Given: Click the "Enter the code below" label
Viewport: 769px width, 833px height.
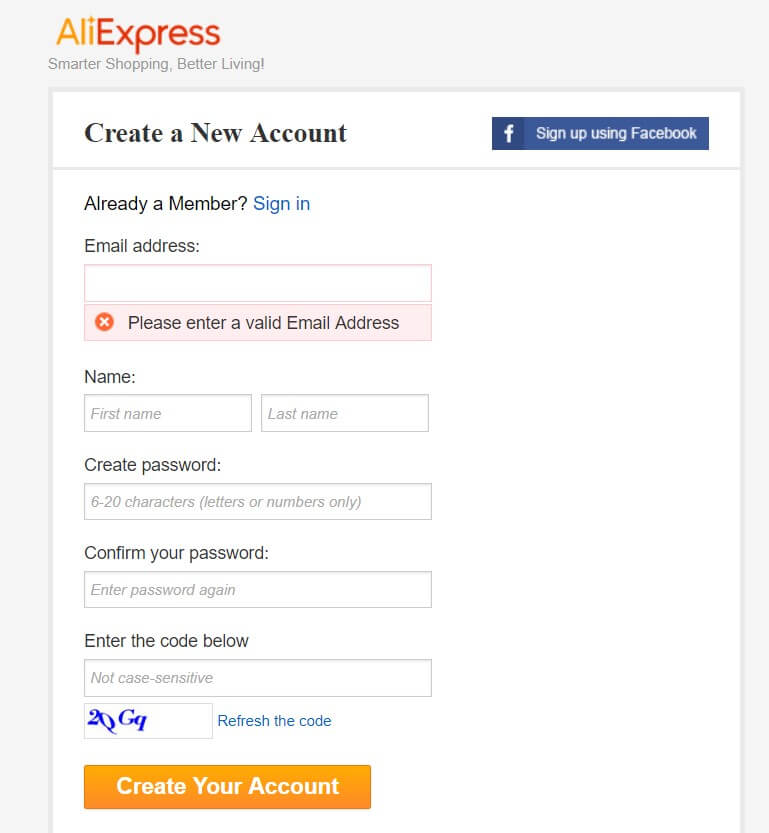Looking at the screenshot, I should click(x=167, y=641).
